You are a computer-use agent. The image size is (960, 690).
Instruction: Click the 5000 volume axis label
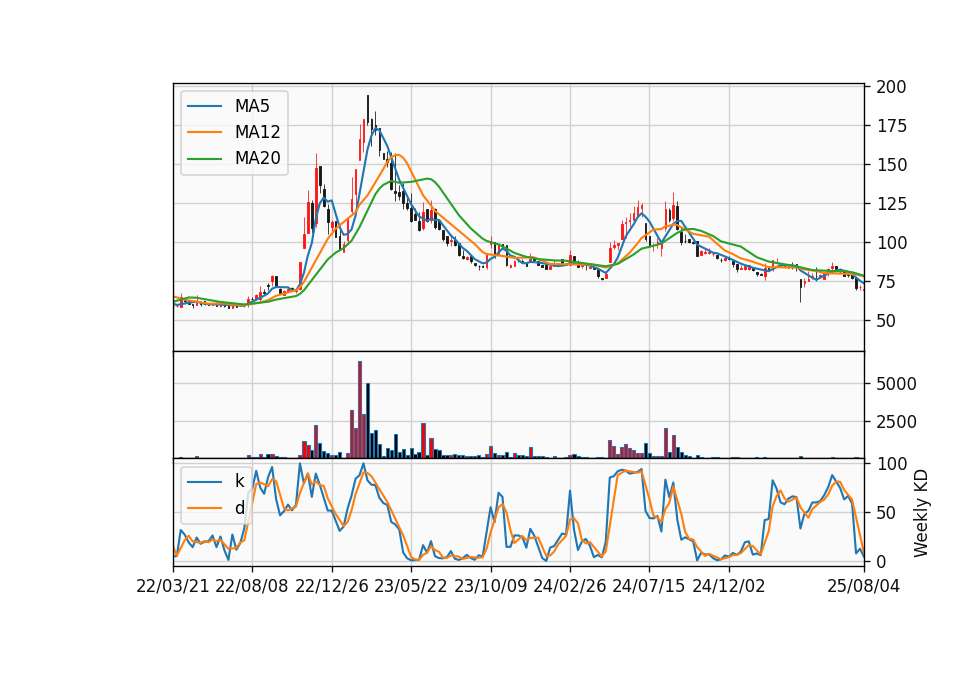tap(896, 384)
